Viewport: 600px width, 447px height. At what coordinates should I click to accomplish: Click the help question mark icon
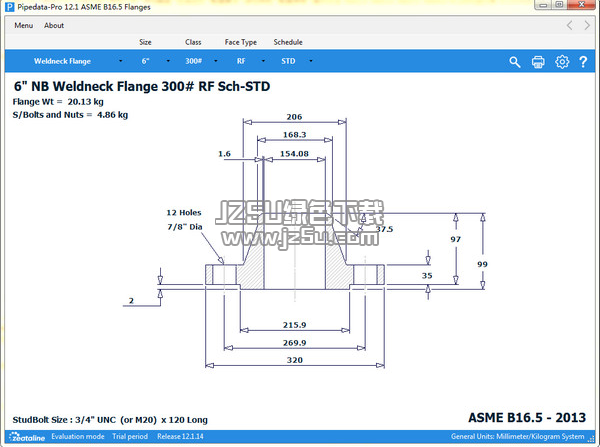click(x=583, y=62)
